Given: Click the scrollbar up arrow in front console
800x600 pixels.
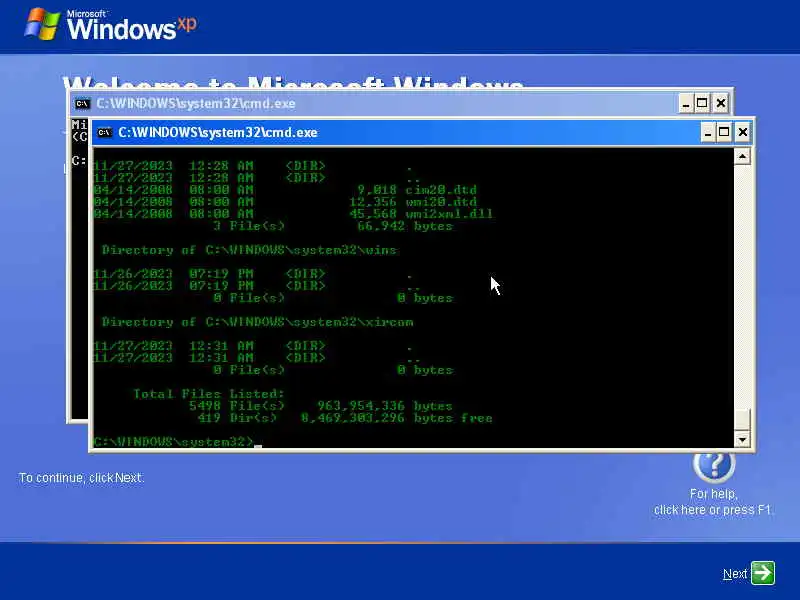Looking at the screenshot, I should pyautogui.click(x=742, y=156).
